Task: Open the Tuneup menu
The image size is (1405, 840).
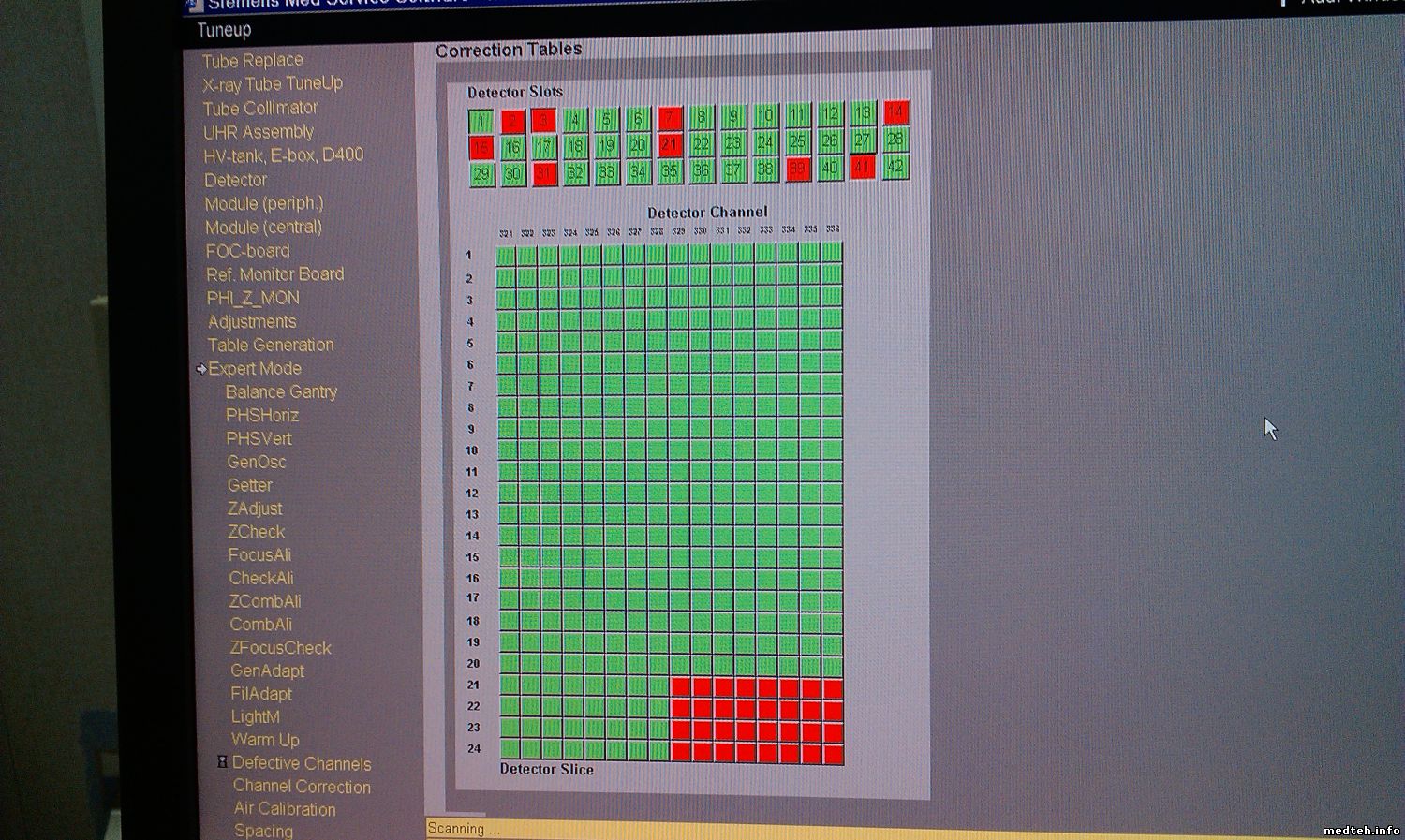Action: pyautogui.click(x=224, y=30)
